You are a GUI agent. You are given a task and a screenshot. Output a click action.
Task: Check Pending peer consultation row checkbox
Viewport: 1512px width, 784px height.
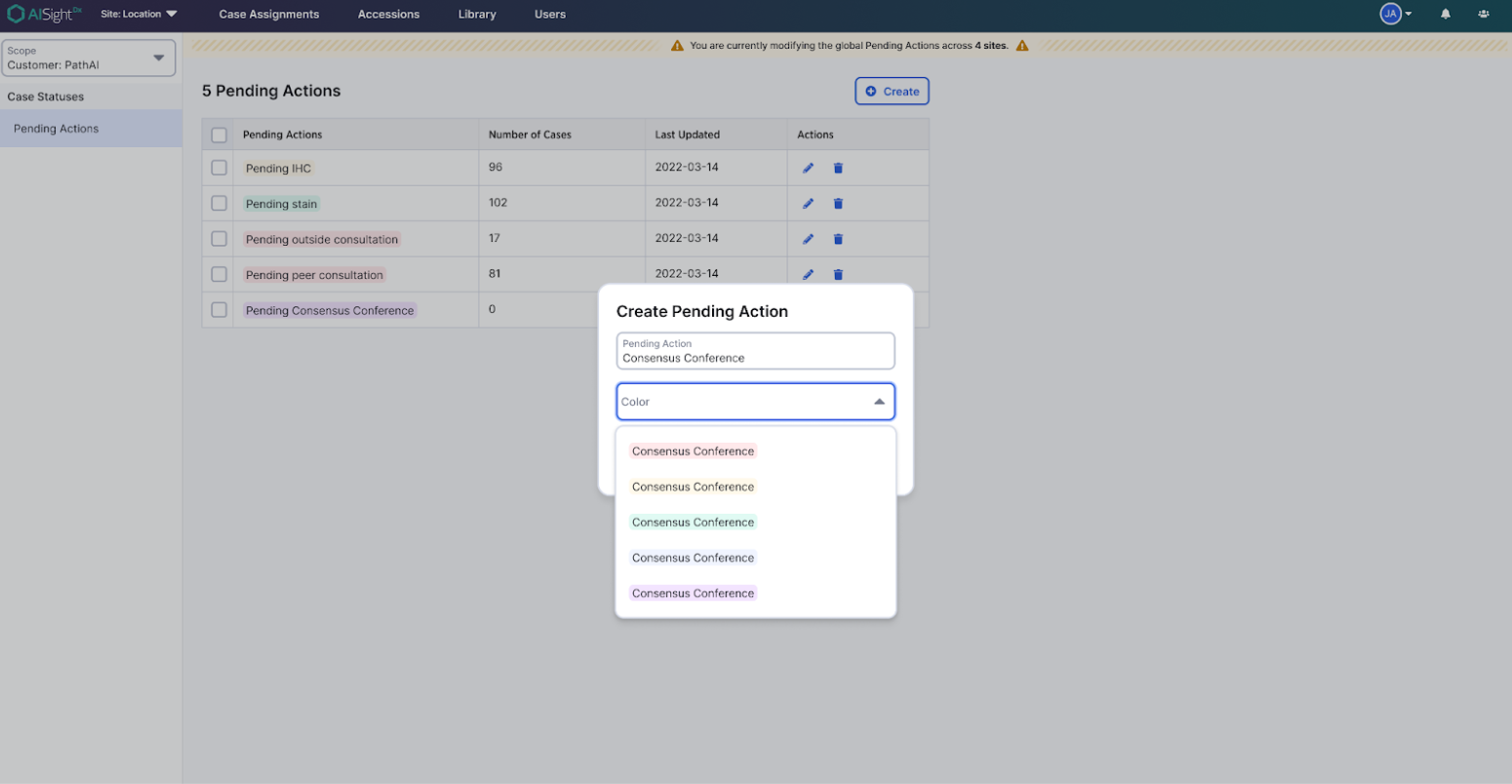219,274
